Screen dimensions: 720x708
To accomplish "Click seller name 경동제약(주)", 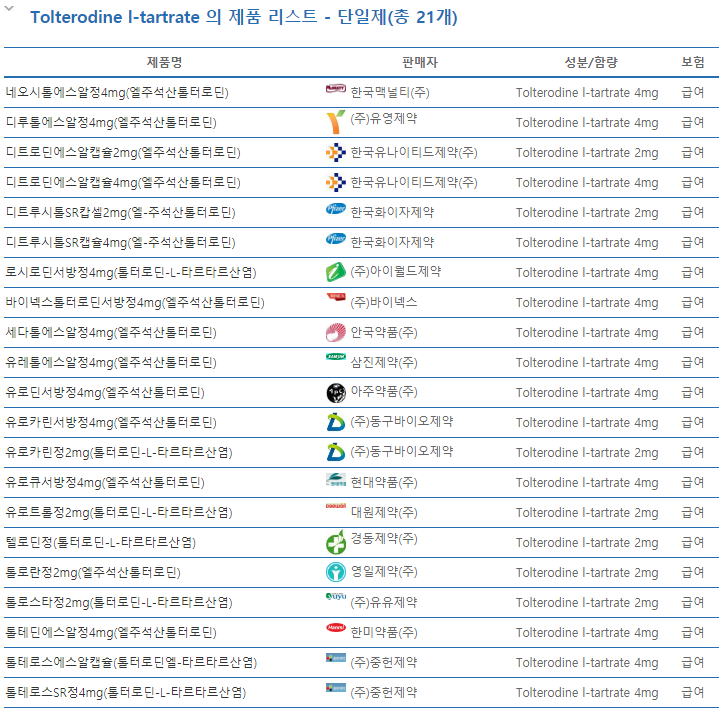I will tap(384, 539).
